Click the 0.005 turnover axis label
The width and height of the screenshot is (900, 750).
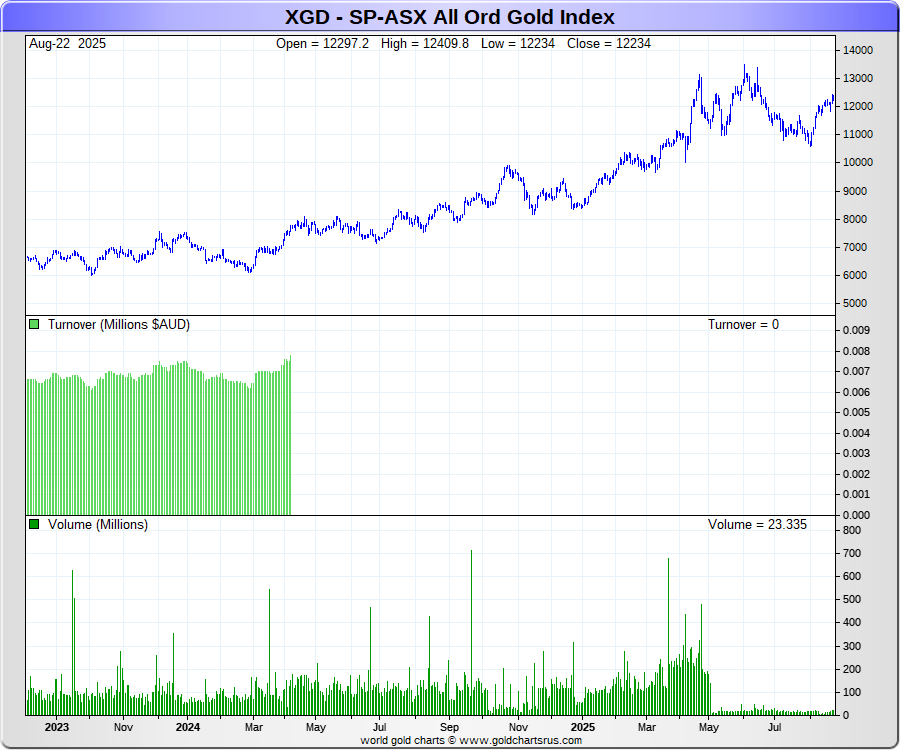pyautogui.click(x=856, y=413)
